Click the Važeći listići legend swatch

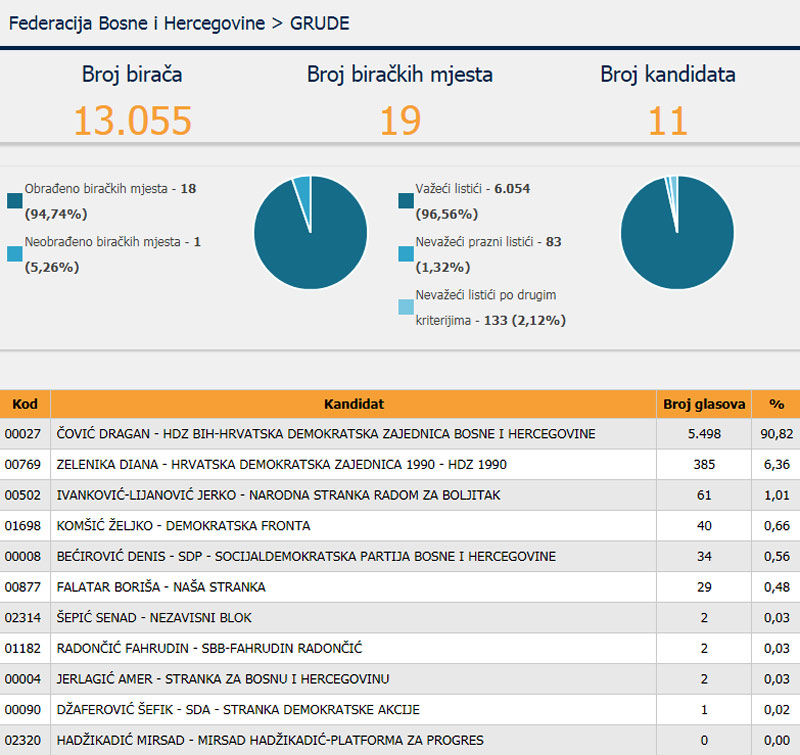click(x=406, y=201)
